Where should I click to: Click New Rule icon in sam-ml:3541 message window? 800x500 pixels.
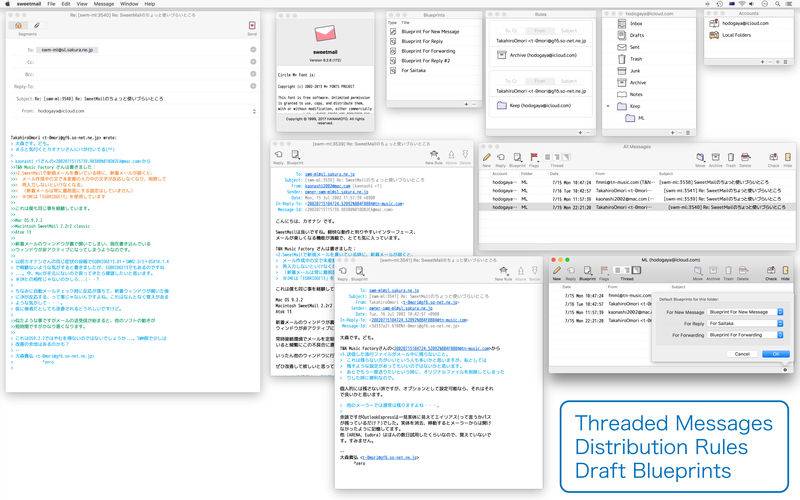click(x=504, y=271)
